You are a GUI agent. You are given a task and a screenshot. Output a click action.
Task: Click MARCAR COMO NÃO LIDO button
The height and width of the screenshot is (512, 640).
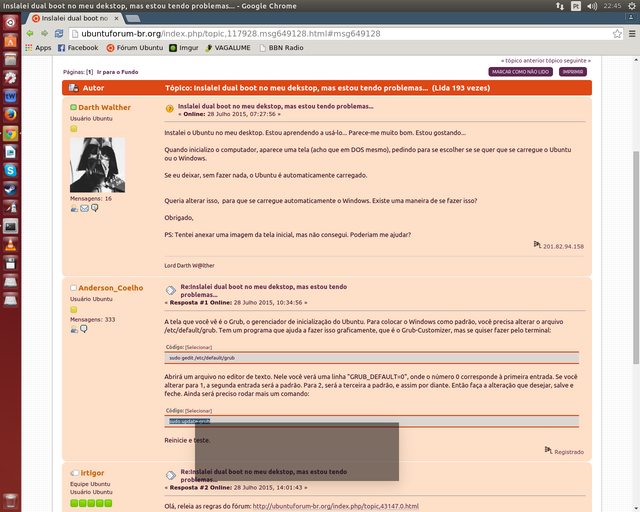pyautogui.click(x=520, y=72)
